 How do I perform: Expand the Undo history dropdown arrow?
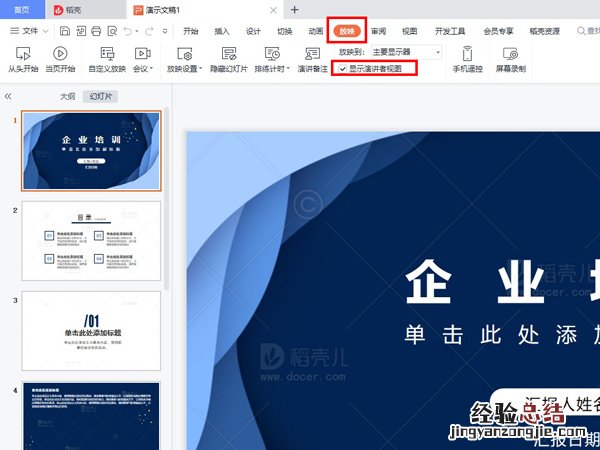click(137, 31)
